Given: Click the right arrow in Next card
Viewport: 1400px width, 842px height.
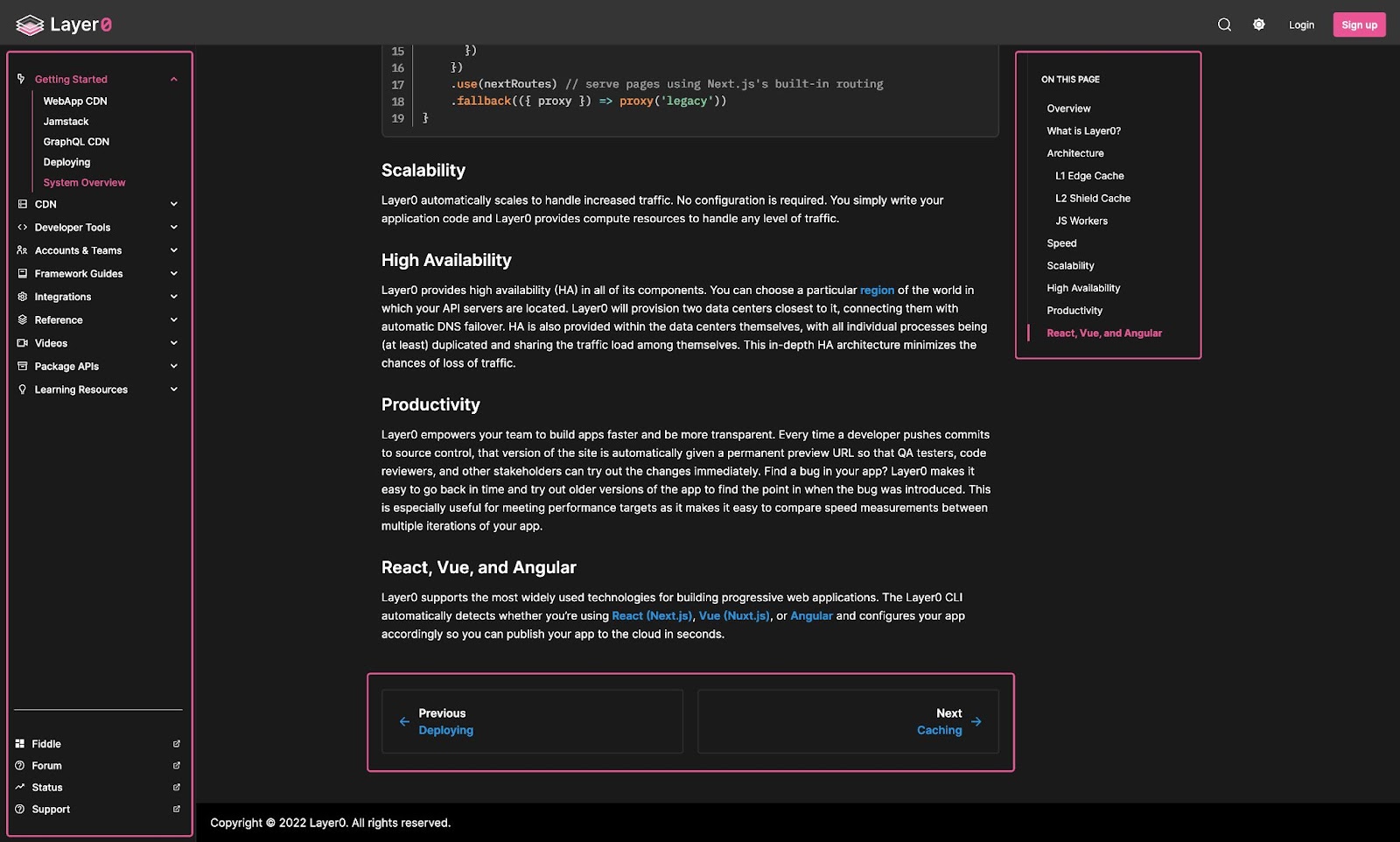Looking at the screenshot, I should (x=976, y=722).
